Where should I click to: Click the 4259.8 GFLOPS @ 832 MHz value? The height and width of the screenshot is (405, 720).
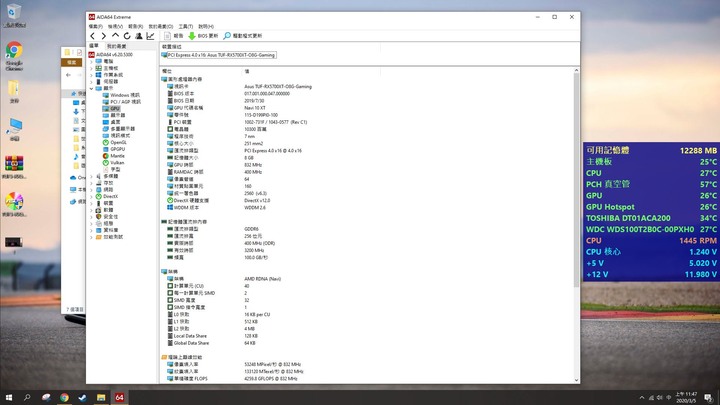(270, 379)
